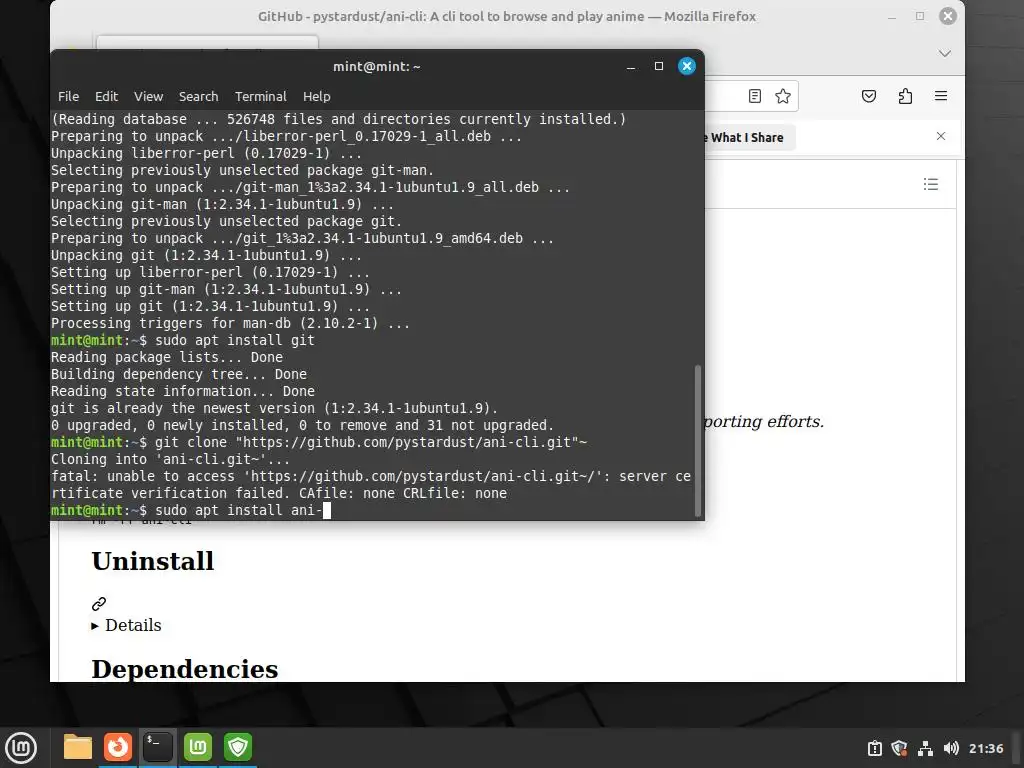Image resolution: width=1024 pixels, height=768 pixels.
Task: Close the What I Share bar
Action: coord(940,136)
